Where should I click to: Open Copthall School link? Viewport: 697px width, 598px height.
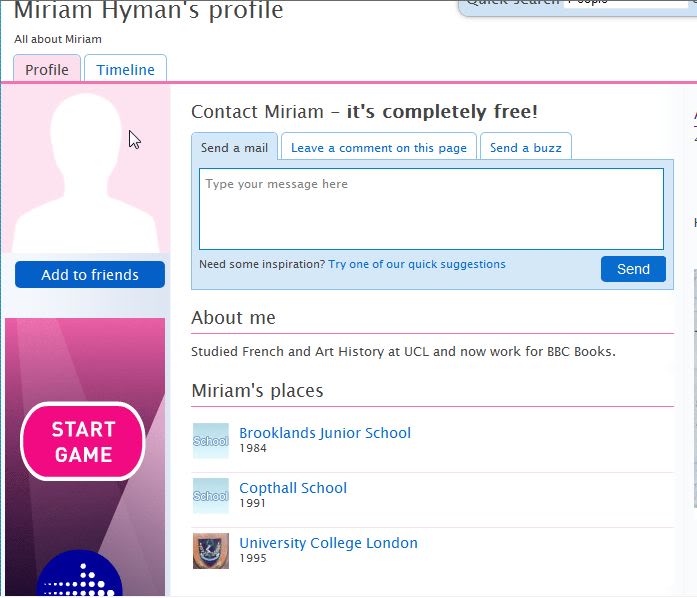(x=293, y=488)
